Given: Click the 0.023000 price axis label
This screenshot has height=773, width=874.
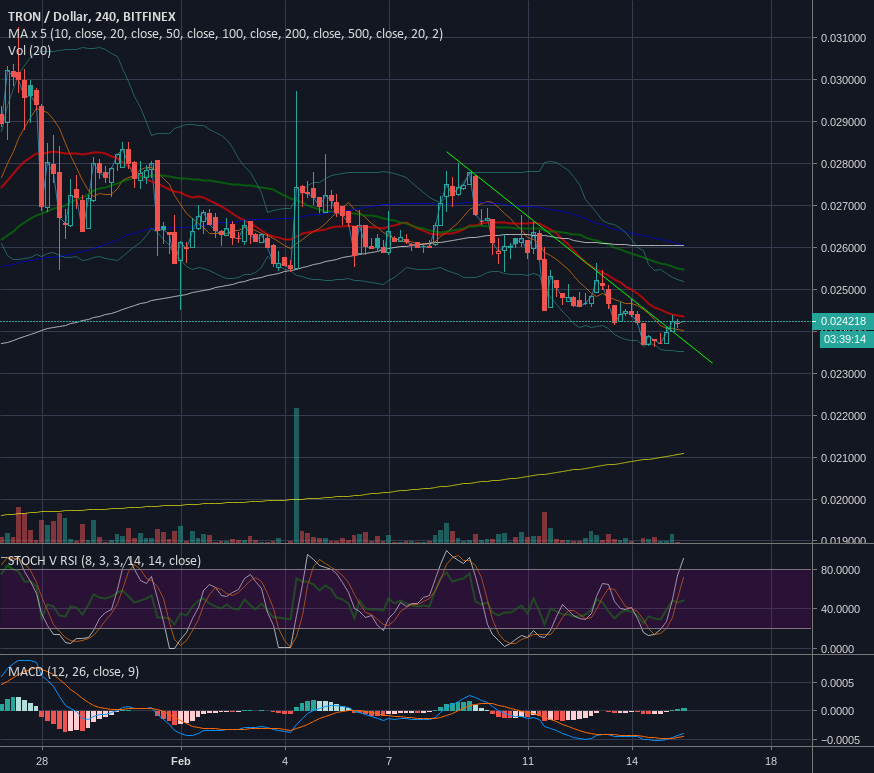Looking at the screenshot, I should (x=843, y=374).
